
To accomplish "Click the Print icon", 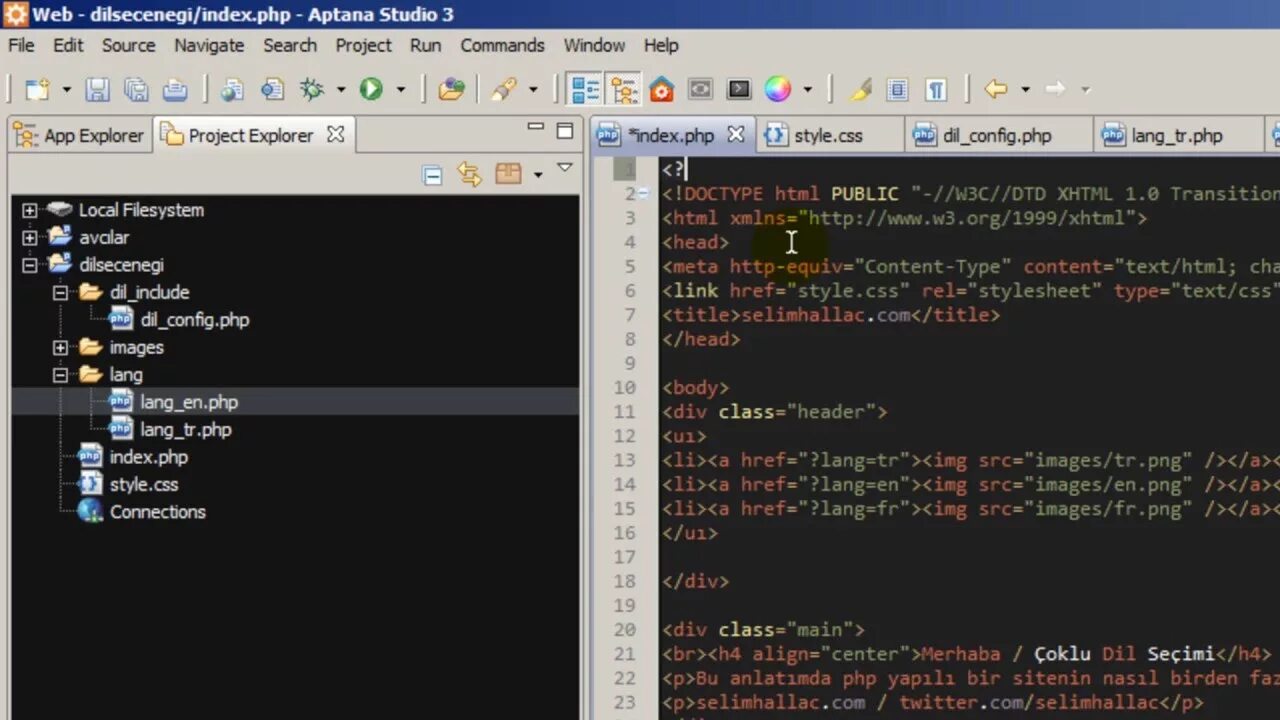I will (x=175, y=89).
